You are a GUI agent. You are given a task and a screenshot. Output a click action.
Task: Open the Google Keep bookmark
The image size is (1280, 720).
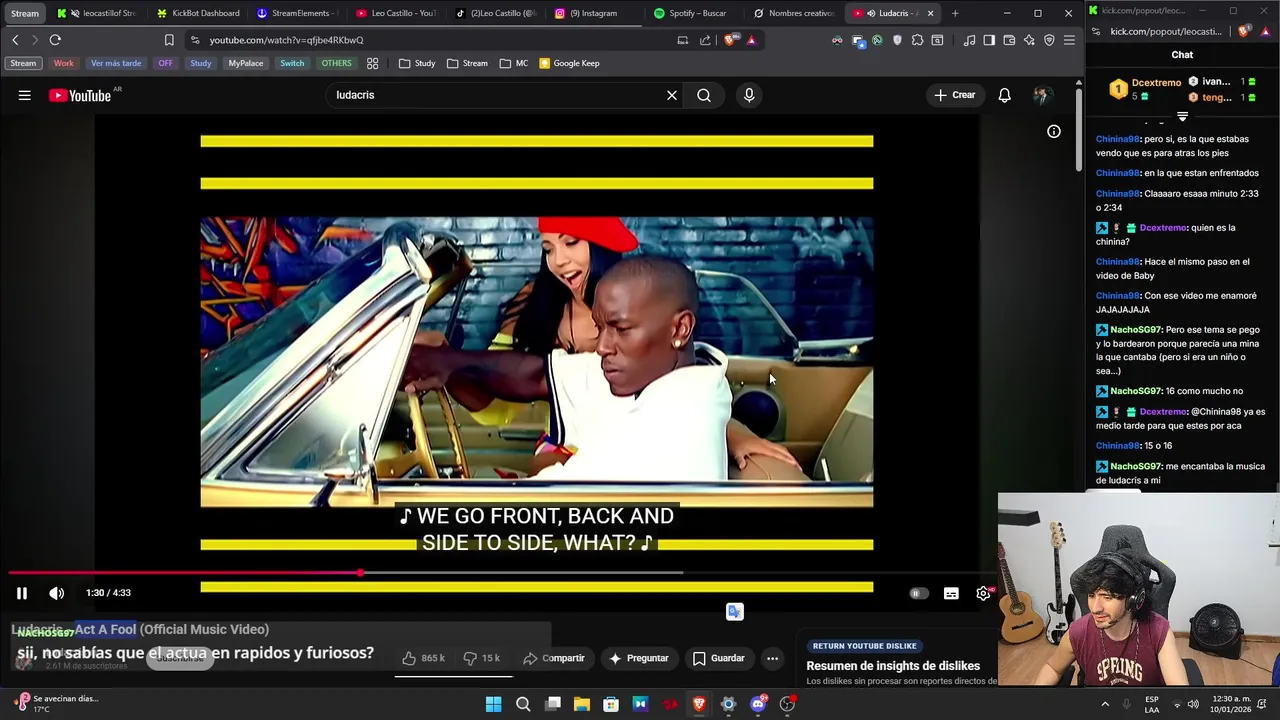coord(570,63)
